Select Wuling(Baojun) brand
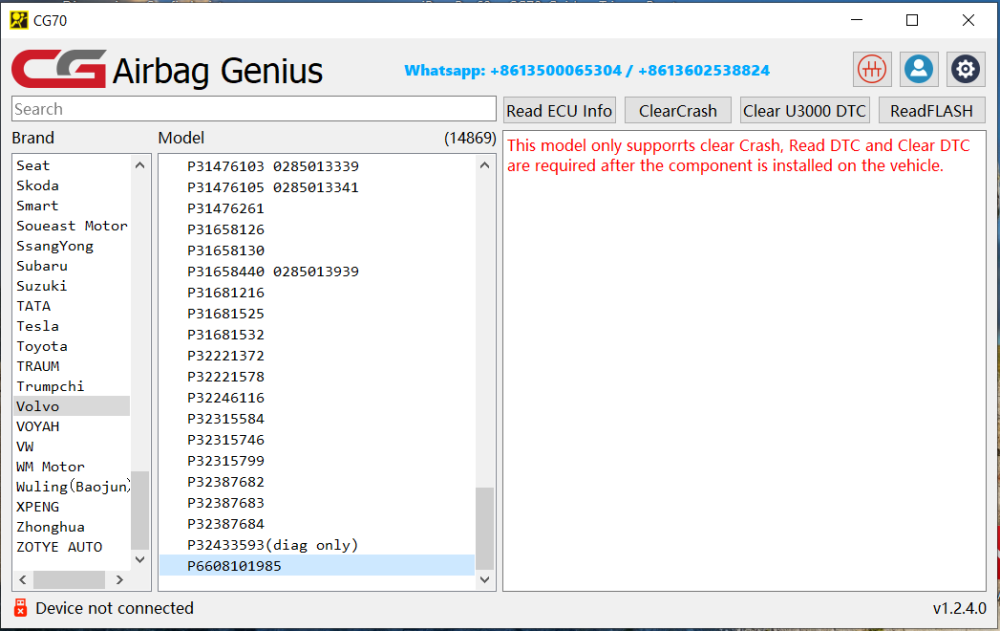Screen dimensions: 1000x631 (x=73, y=487)
